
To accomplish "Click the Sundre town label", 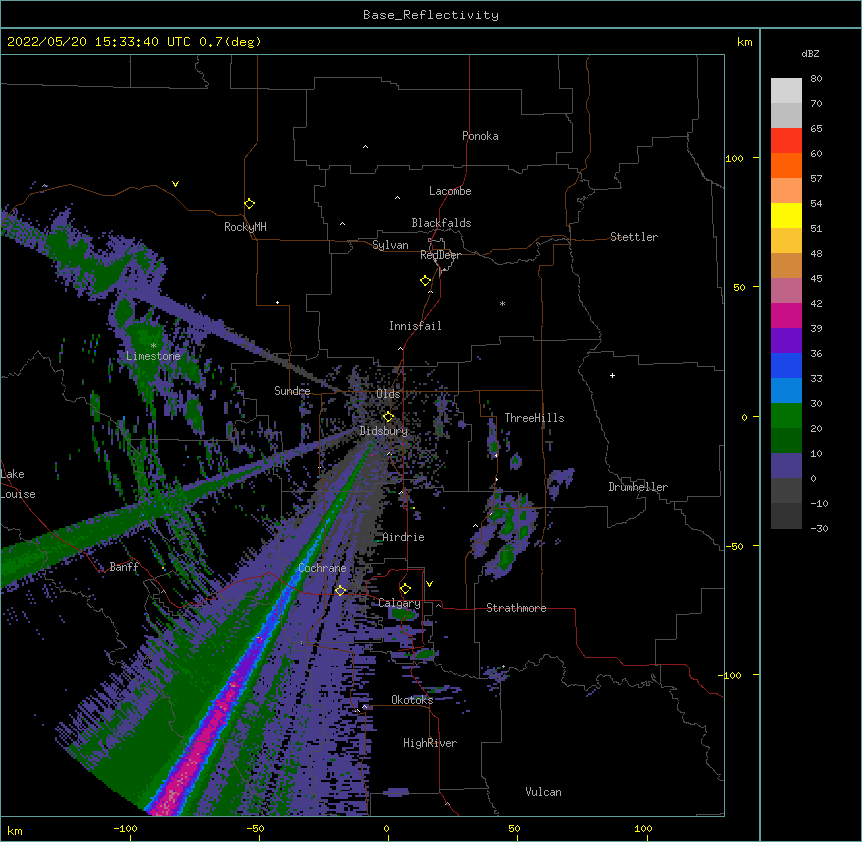I will point(292,391).
